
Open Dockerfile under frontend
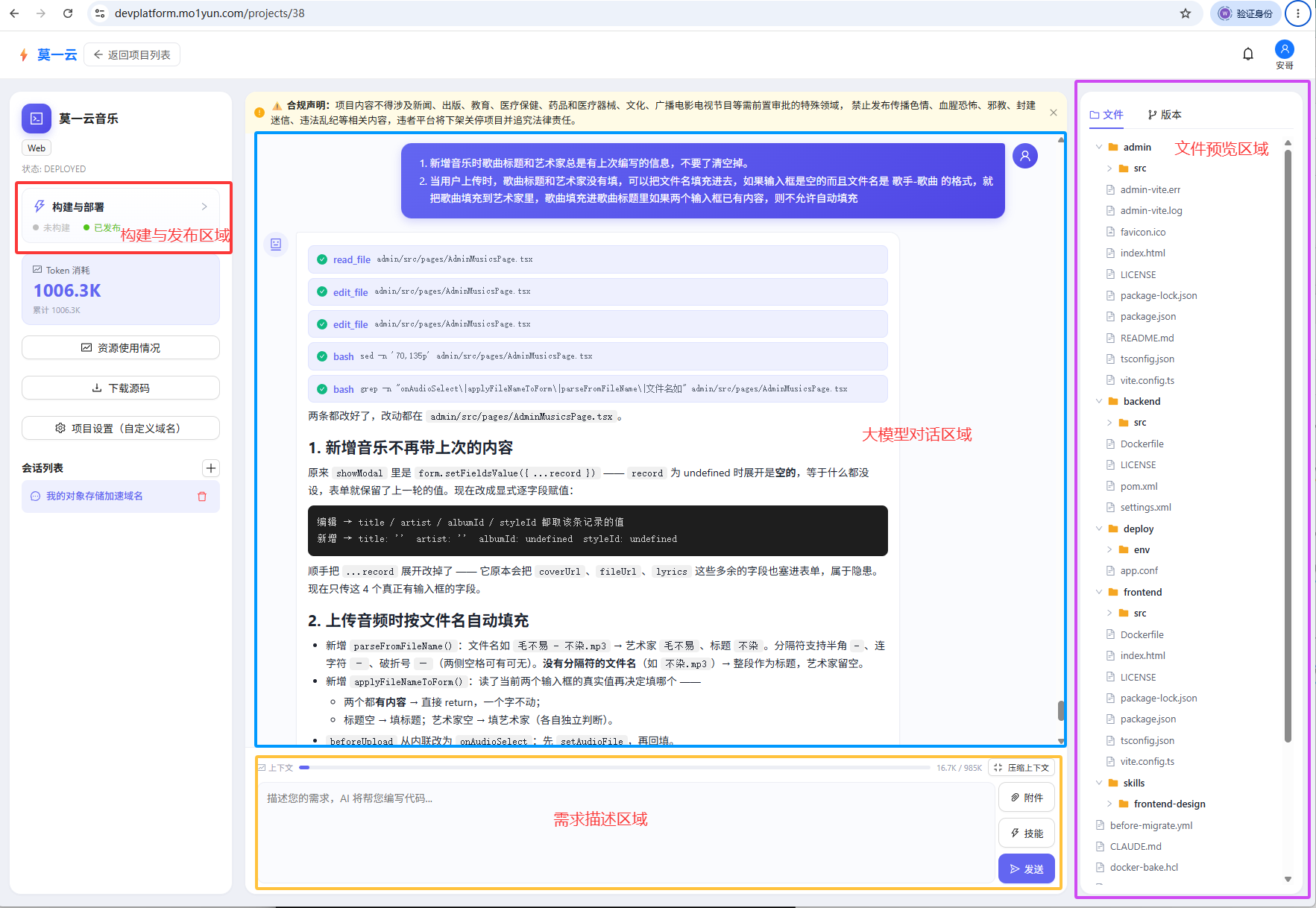(x=1142, y=634)
